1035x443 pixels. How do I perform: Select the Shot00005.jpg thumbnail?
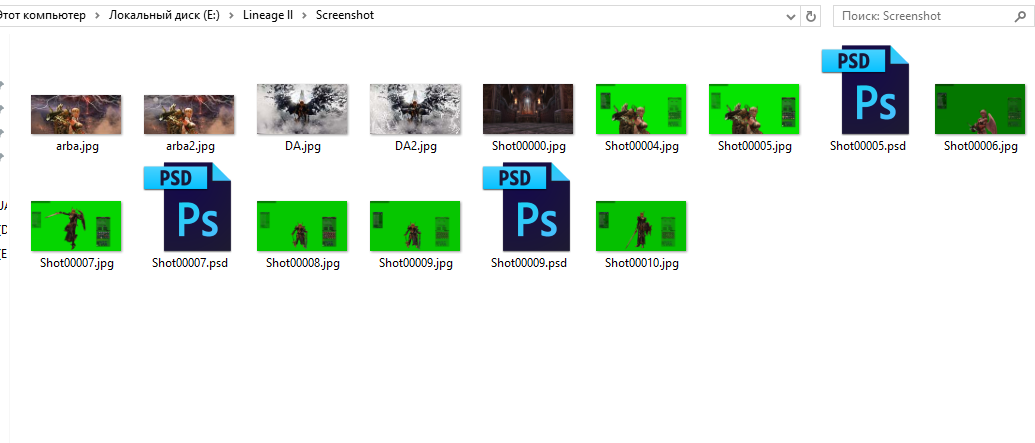(754, 109)
